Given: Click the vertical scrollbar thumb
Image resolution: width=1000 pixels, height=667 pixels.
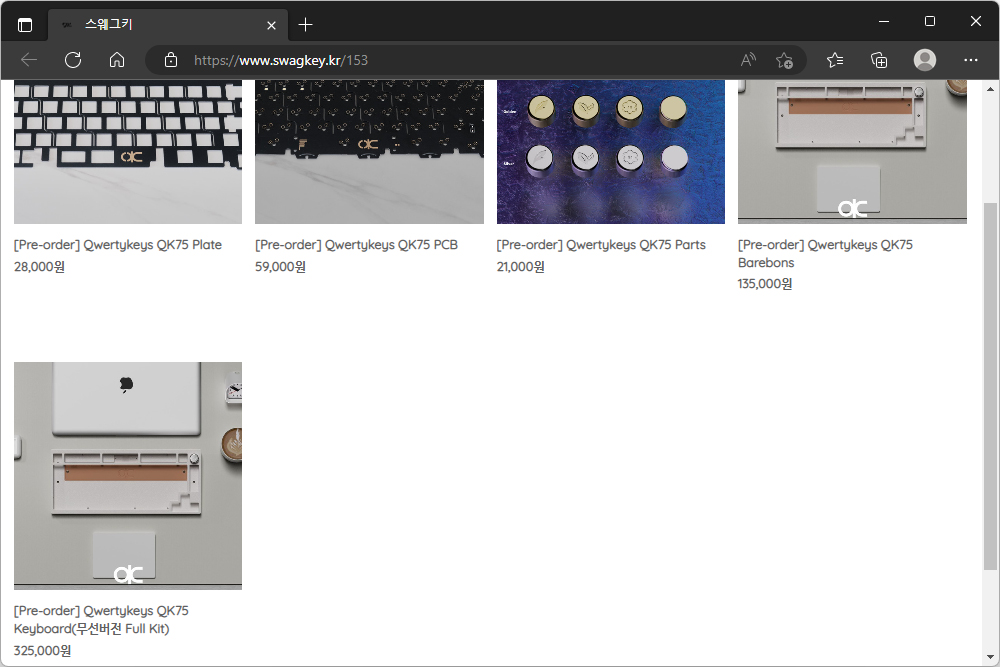Looking at the screenshot, I should tap(990, 386).
